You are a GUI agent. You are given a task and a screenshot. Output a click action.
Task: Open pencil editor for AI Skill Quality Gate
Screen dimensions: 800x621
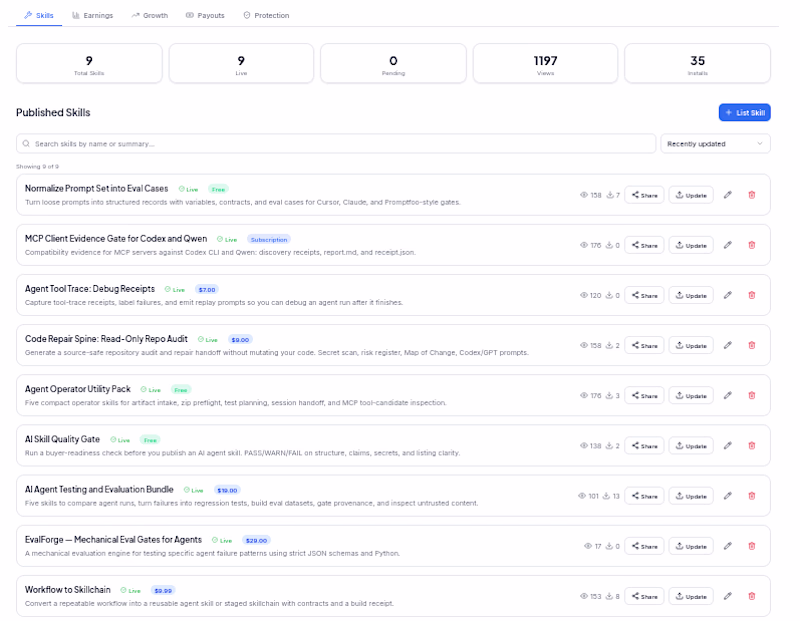(x=728, y=445)
